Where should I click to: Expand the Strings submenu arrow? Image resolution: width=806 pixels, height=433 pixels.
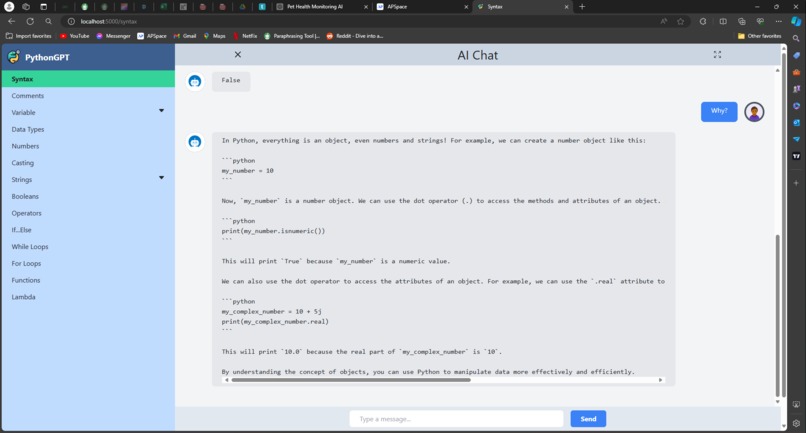[x=161, y=177]
